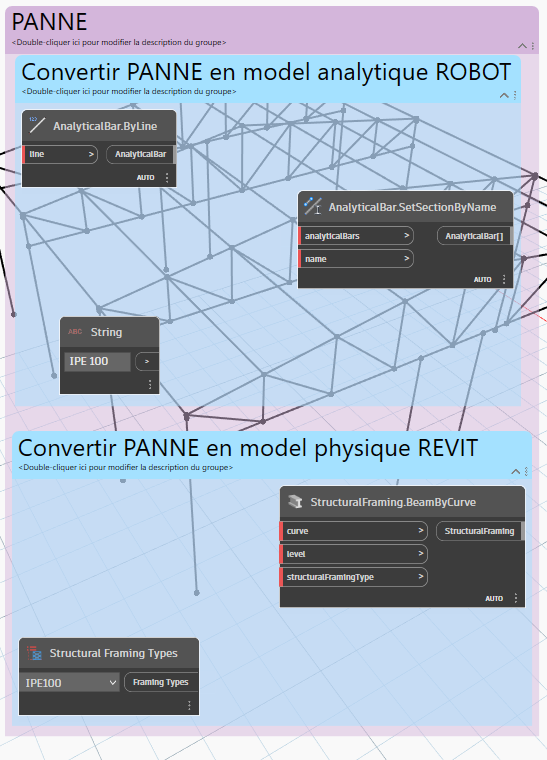Screen dimensions: 547x760
Task: Open the AnalyticalBar.ByLine node options menu dots
Action: (167, 178)
